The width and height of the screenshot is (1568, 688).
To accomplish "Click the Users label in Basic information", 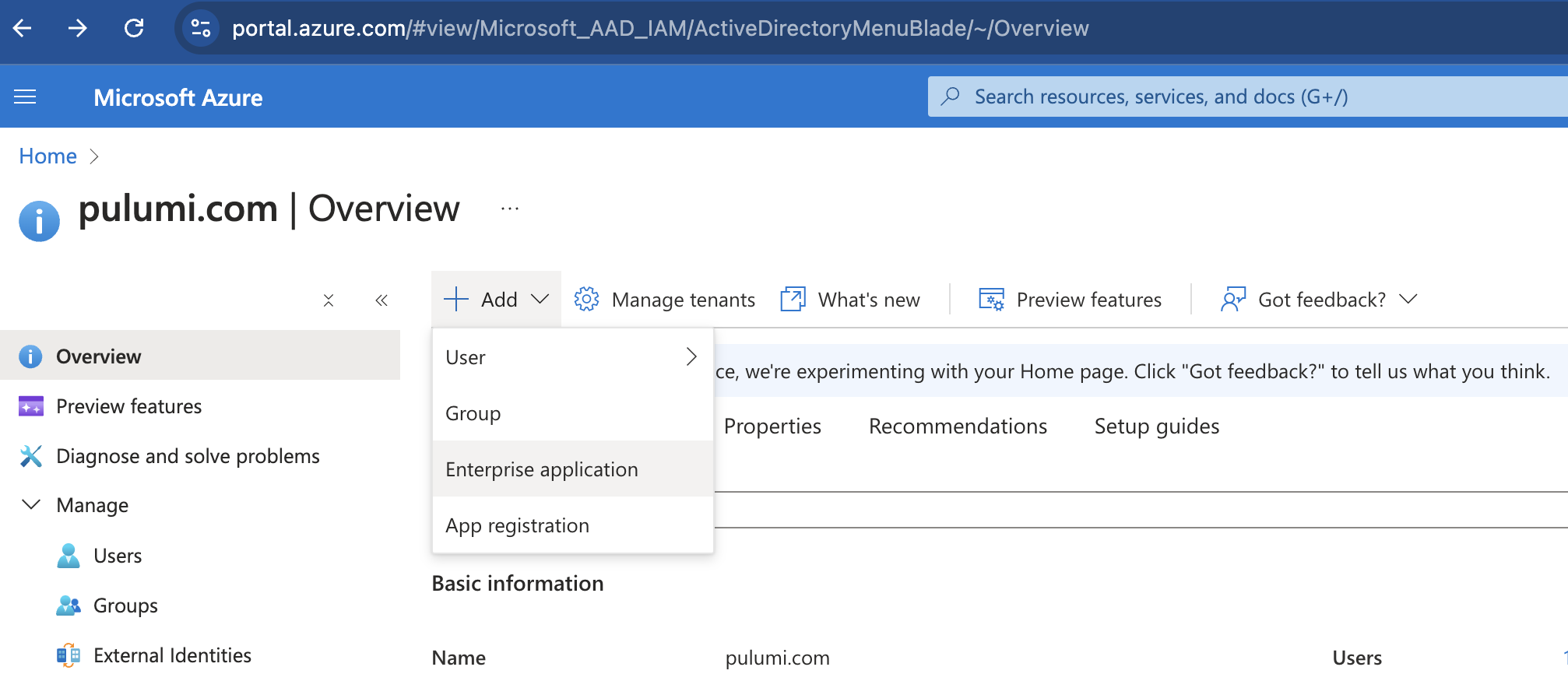I will [x=1357, y=658].
